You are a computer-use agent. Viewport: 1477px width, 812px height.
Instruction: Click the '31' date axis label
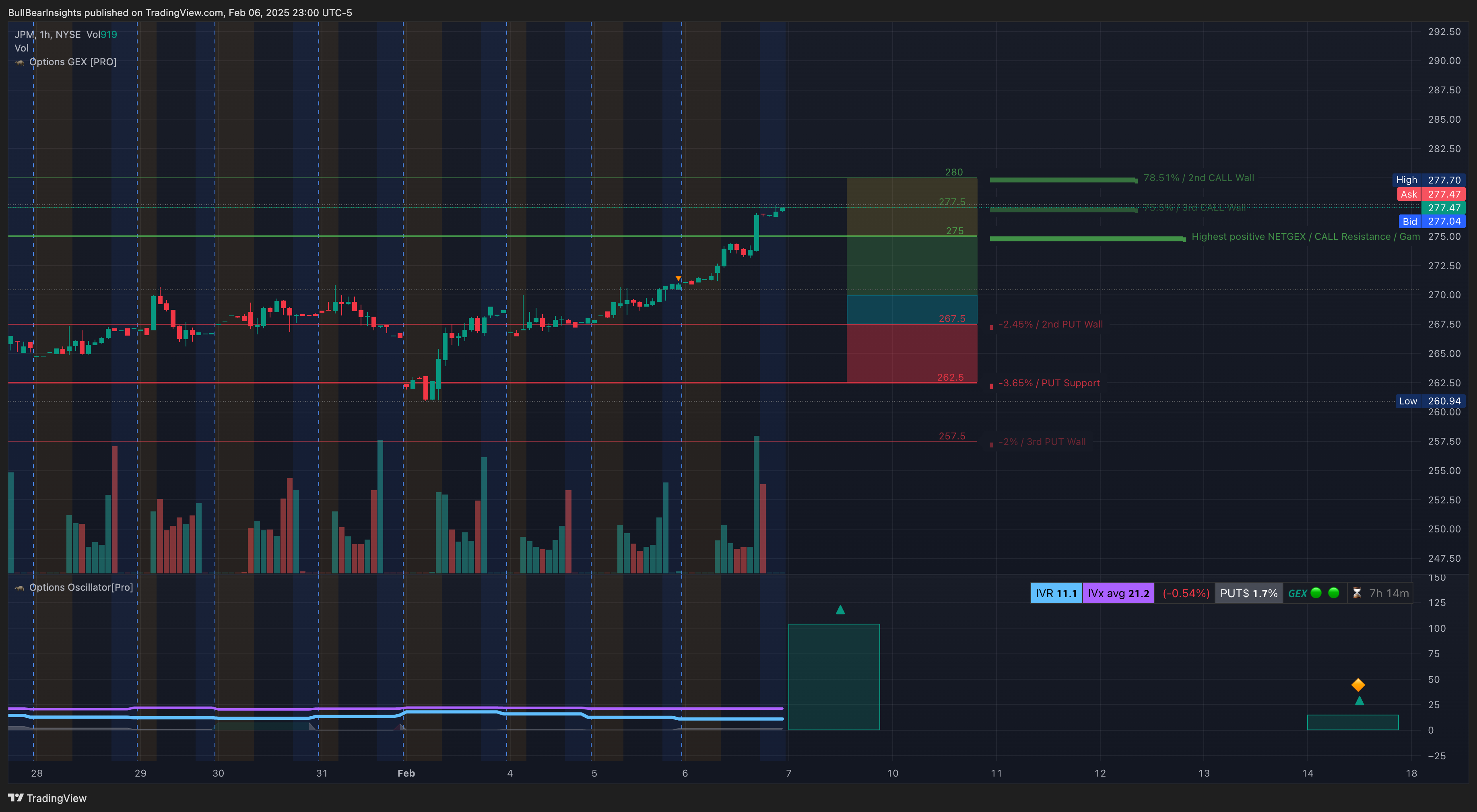(x=322, y=774)
